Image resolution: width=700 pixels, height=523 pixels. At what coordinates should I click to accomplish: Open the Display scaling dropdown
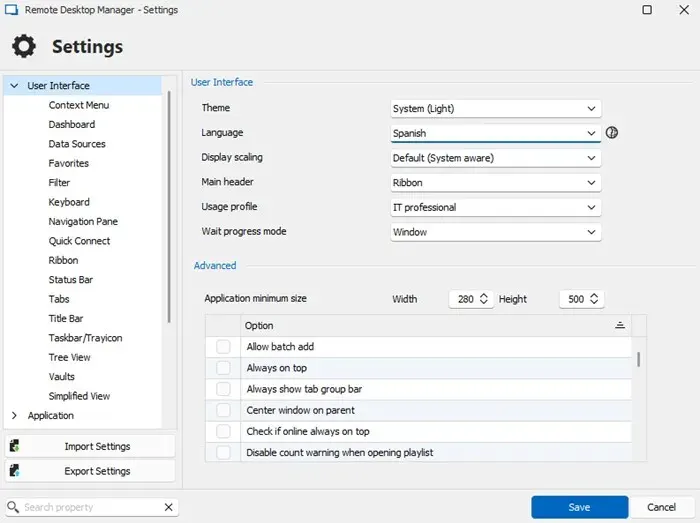click(496, 158)
